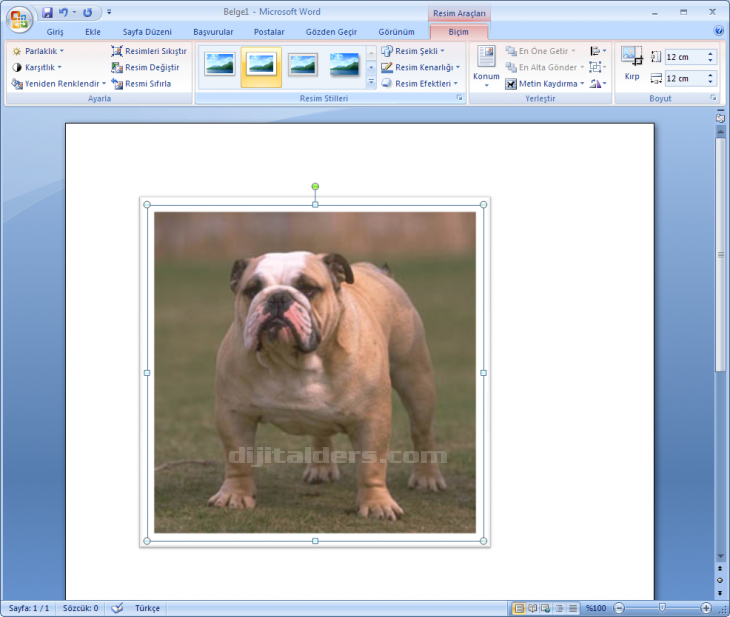Switch to Print Layout view

click(519, 608)
